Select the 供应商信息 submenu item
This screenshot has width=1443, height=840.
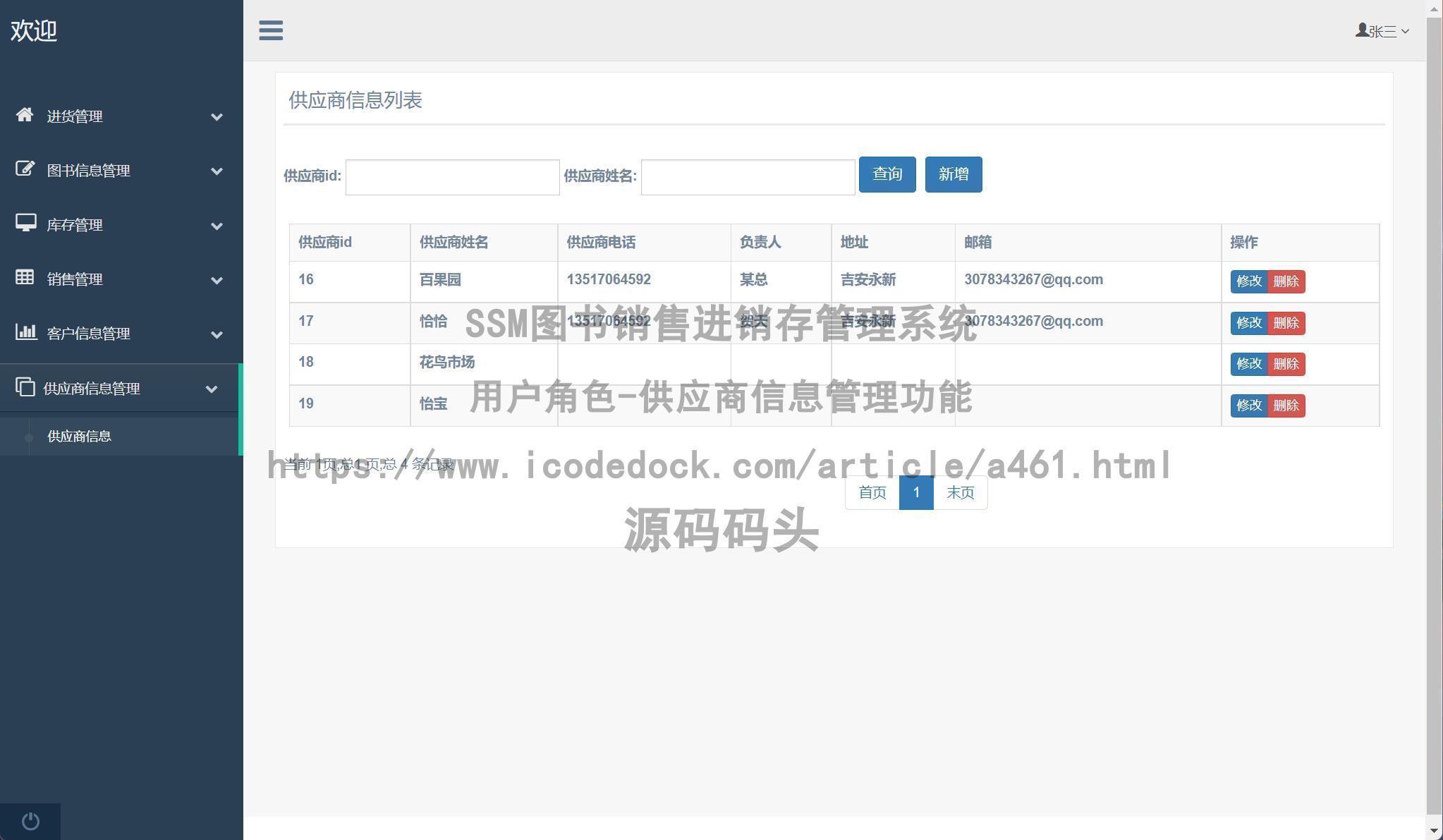(x=78, y=436)
